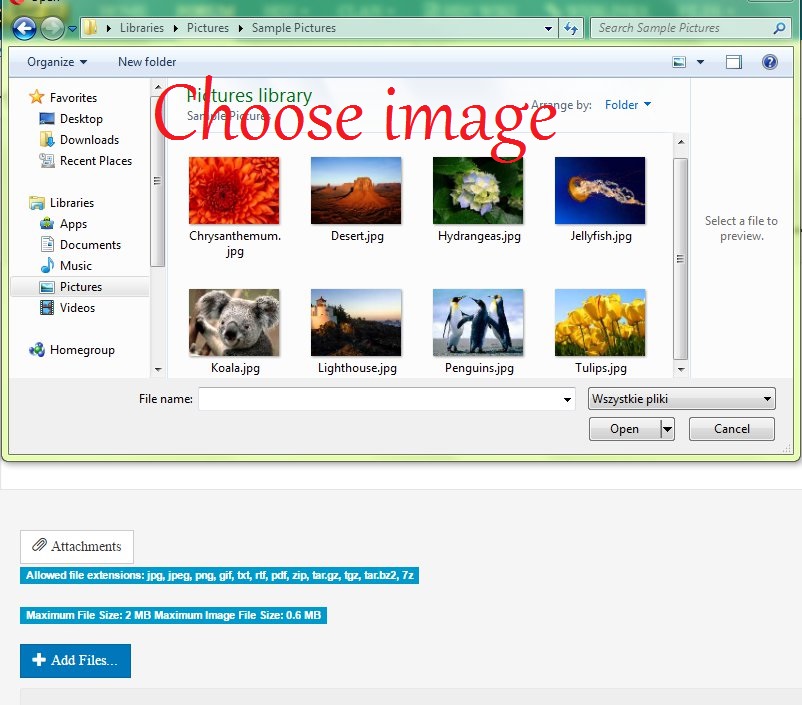Select the Documents library icon
Viewport: 802px width, 705px height.
[47, 244]
